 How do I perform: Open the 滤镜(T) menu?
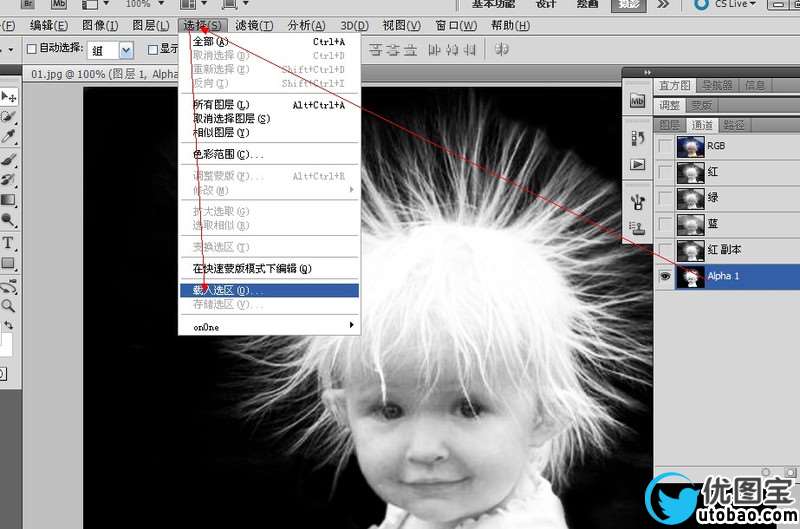coord(254,25)
